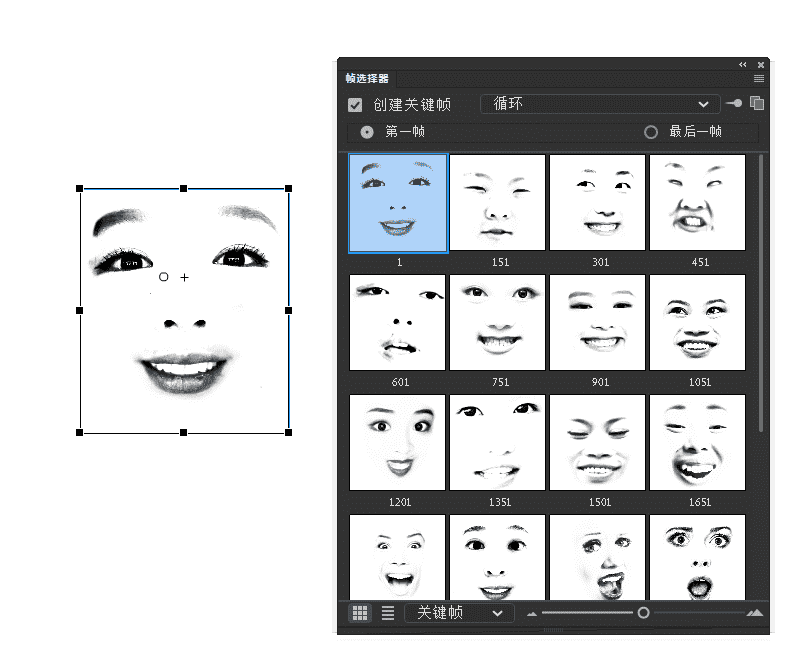Switch to list view icon
796x653 pixels.
tap(388, 613)
